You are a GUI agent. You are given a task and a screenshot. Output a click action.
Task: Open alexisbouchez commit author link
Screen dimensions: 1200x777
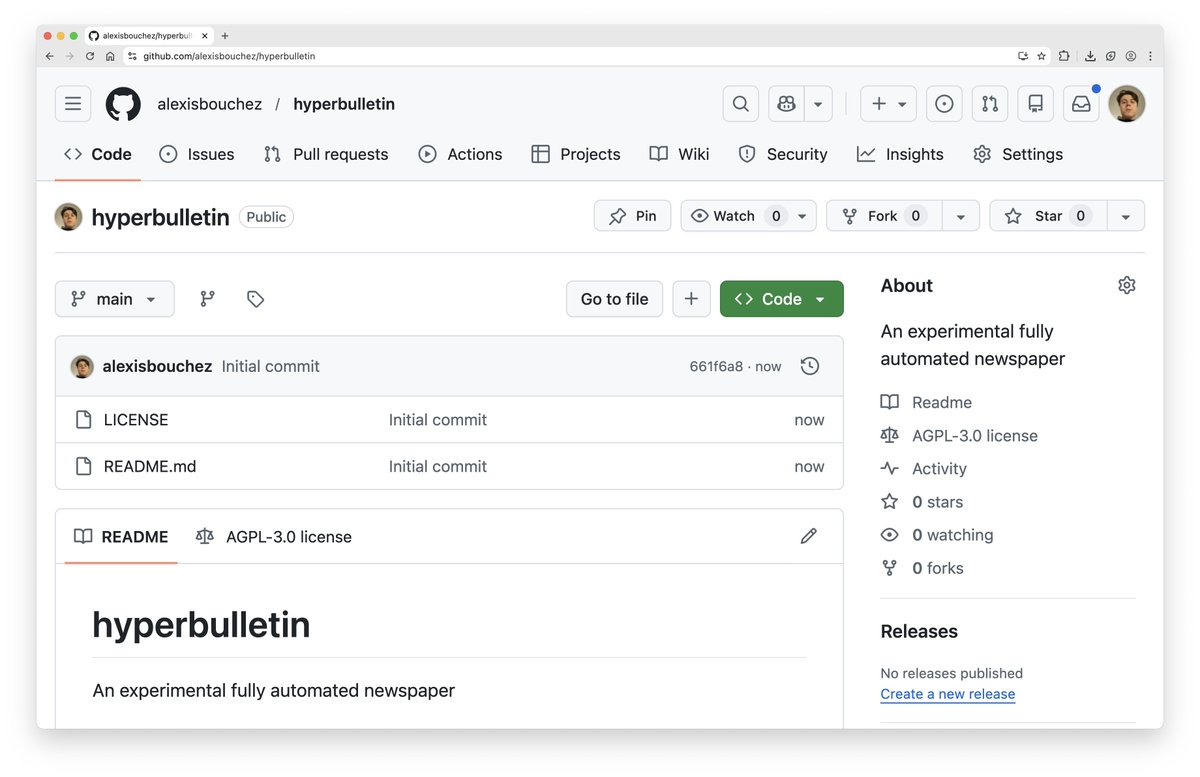[x=157, y=366]
